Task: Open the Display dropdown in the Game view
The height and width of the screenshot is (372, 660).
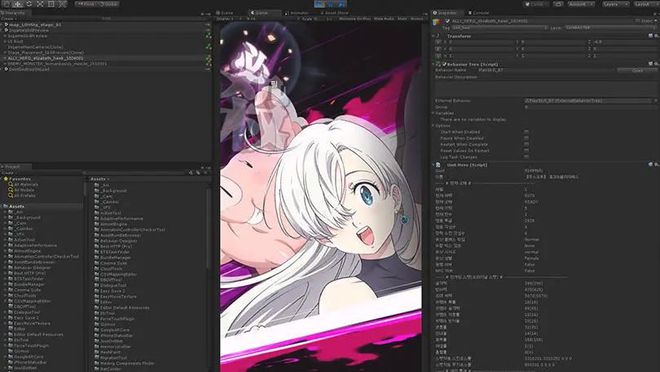Action: pos(230,19)
